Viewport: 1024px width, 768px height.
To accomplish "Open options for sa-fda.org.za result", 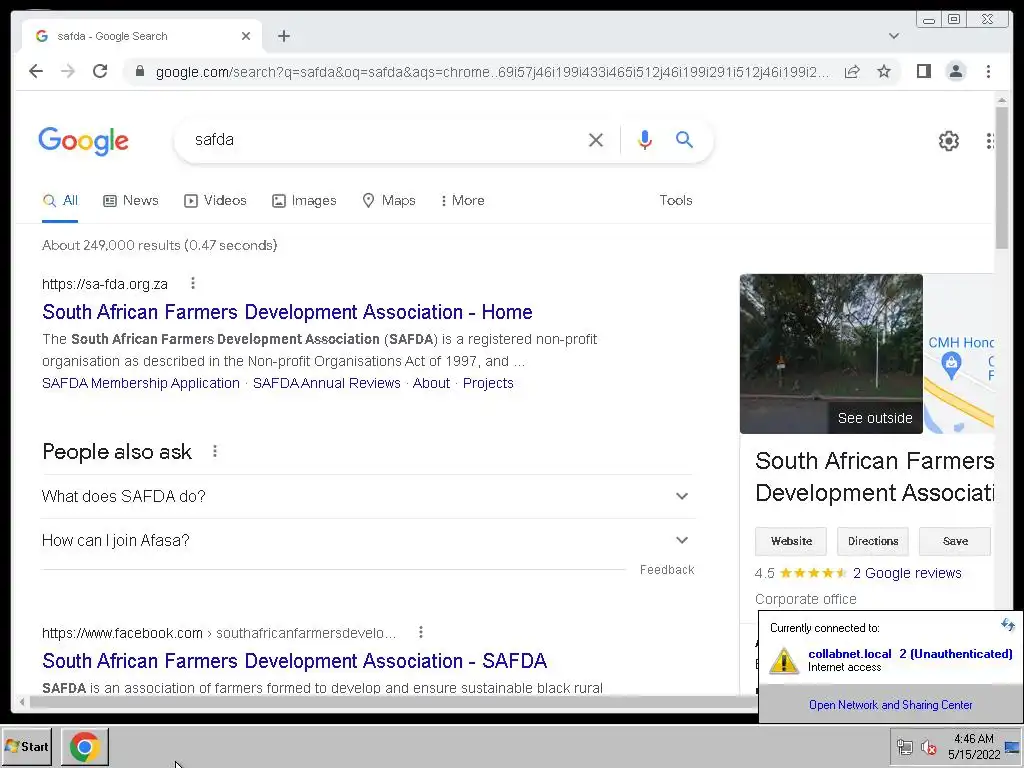I will [193, 283].
